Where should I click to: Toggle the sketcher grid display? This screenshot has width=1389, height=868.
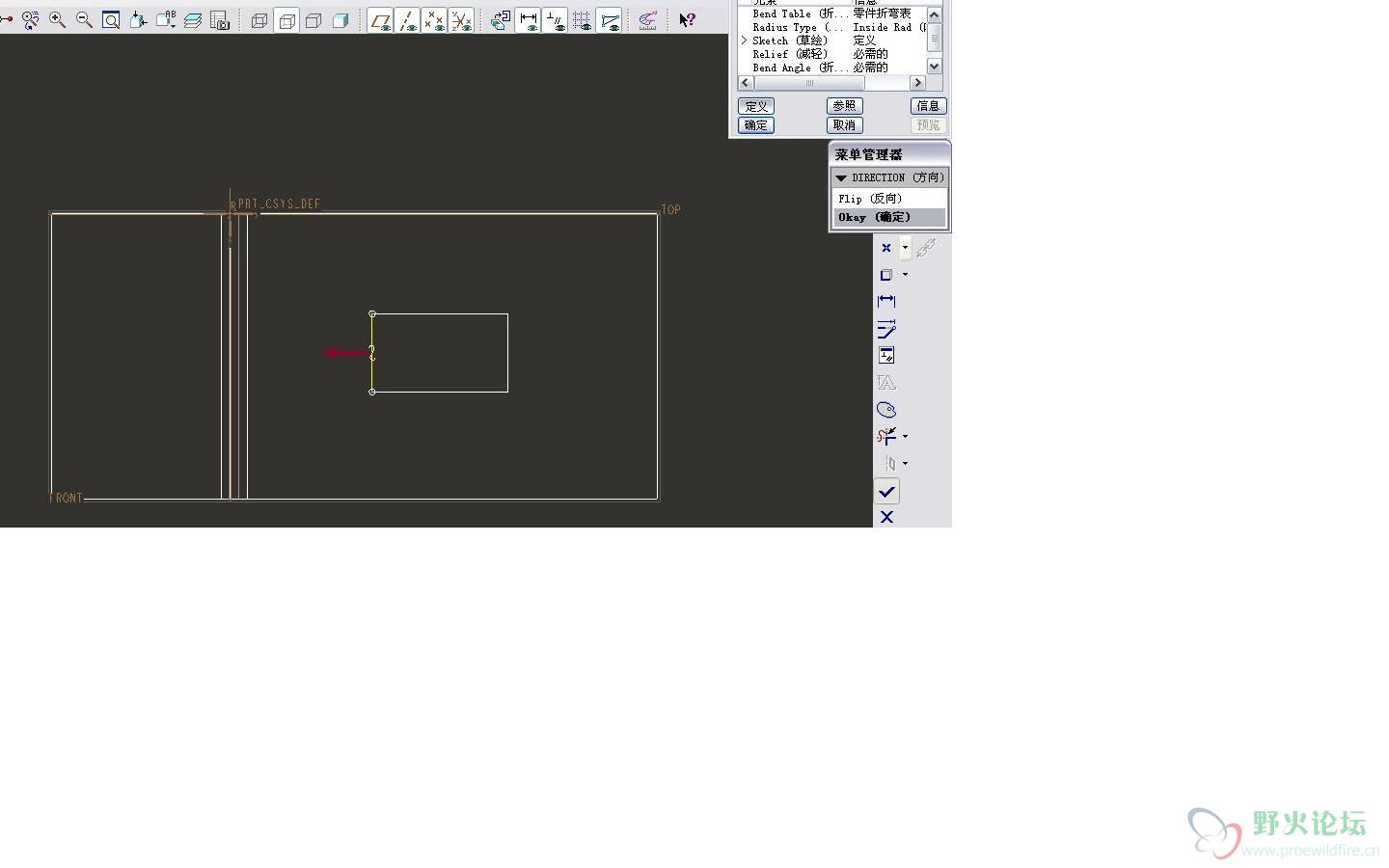click(582, 20)
